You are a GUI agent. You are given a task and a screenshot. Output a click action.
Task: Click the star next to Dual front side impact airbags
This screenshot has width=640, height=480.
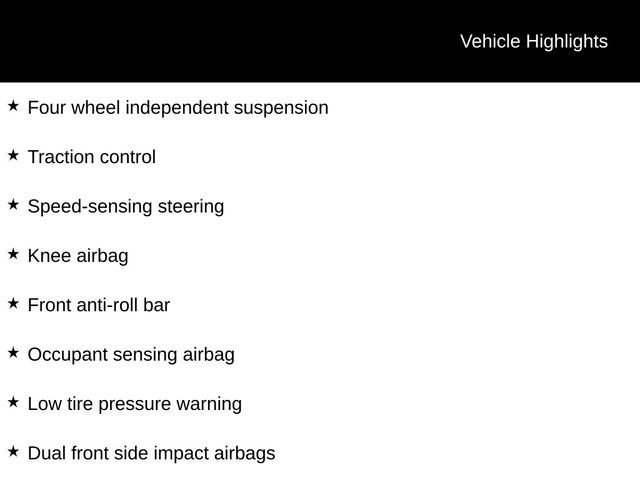(13, 451)
